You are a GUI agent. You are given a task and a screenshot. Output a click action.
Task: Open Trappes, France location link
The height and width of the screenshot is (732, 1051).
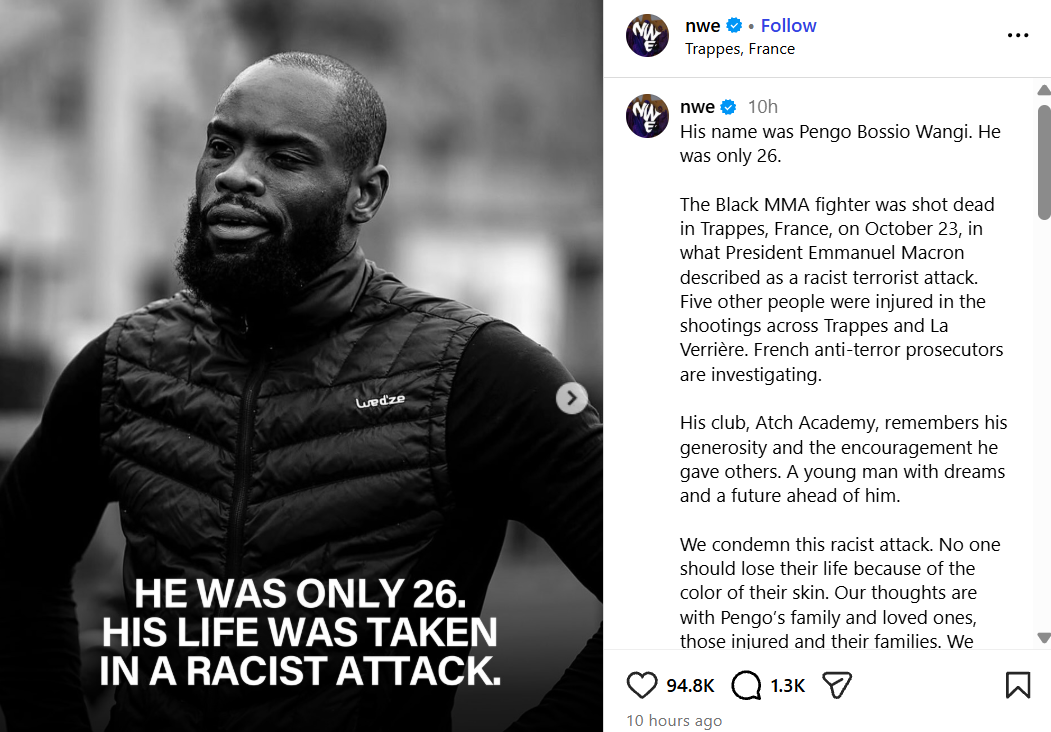[x=739, y=49]
